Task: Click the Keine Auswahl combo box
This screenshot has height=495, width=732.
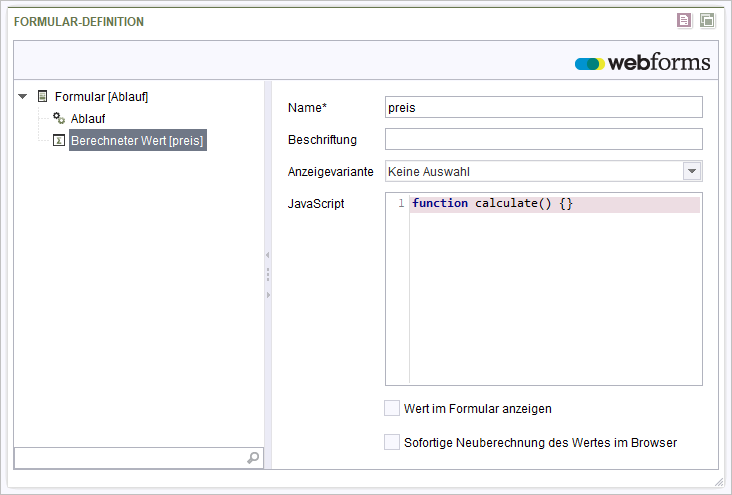Action: 543,171
